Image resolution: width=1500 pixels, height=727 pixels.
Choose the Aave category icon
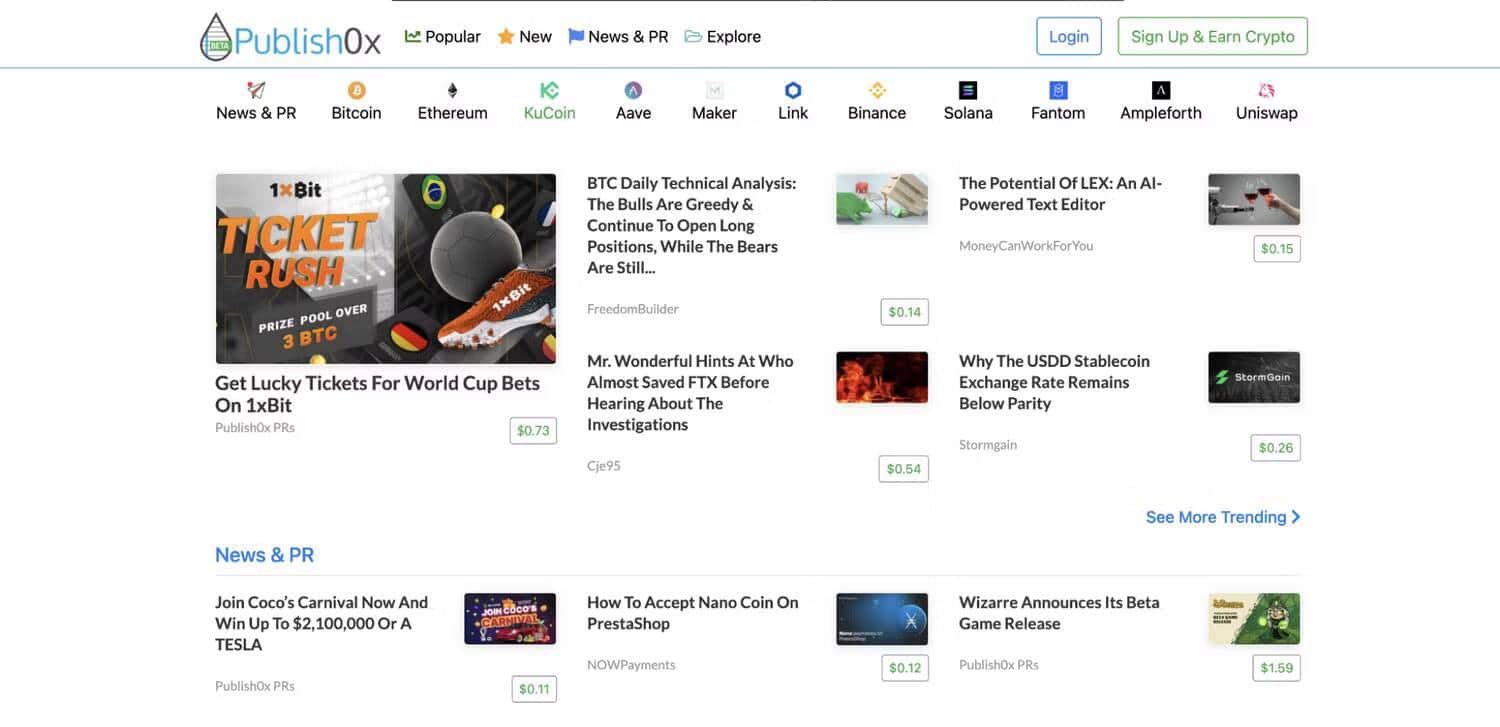pos(633,91)
